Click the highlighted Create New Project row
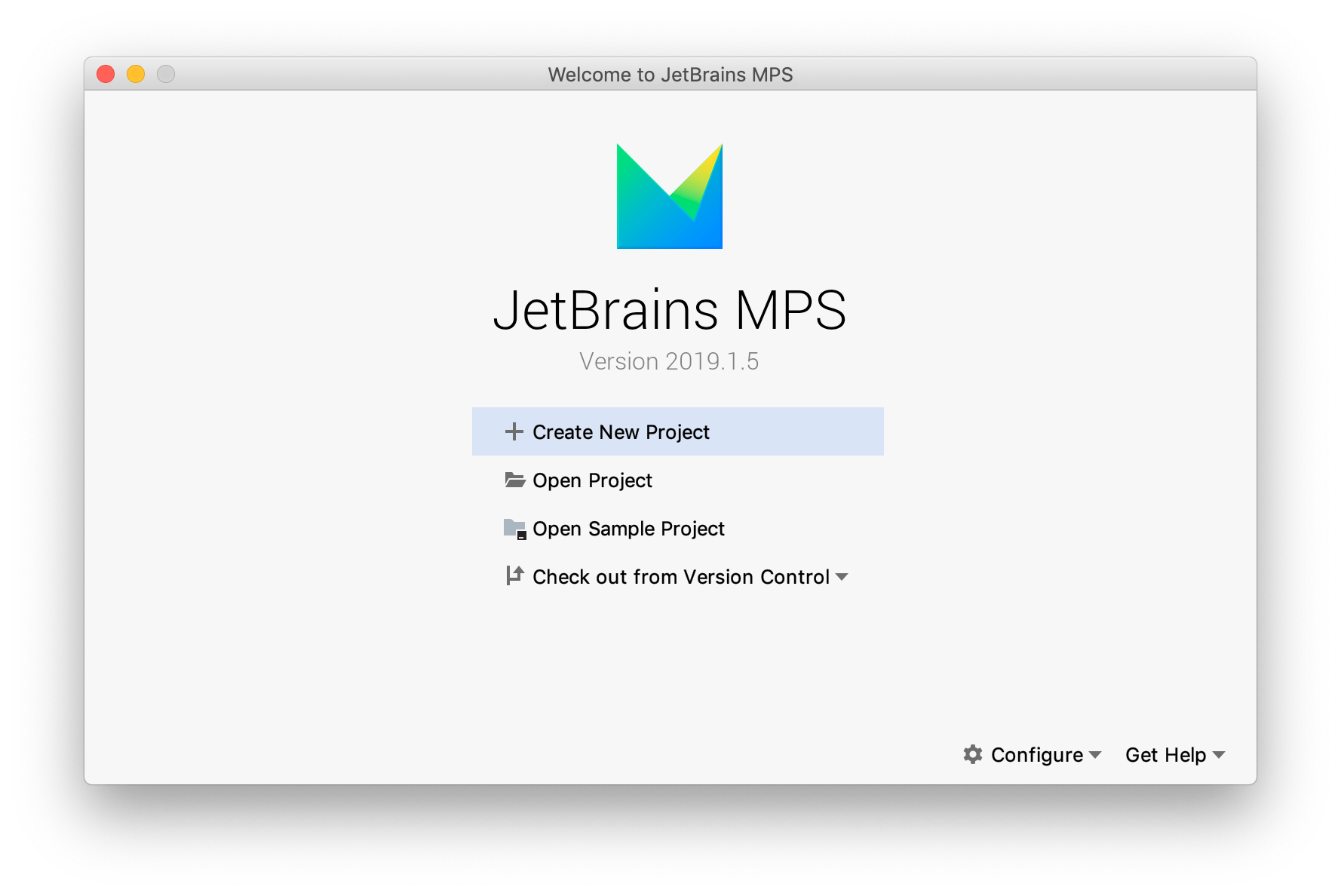The width and height of the screenshot is (1341, 896). tap(677, 431)
